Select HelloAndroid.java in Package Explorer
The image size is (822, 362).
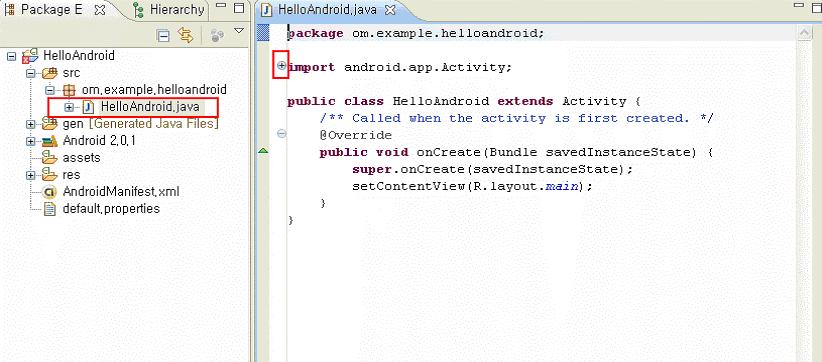click(150, 107)
